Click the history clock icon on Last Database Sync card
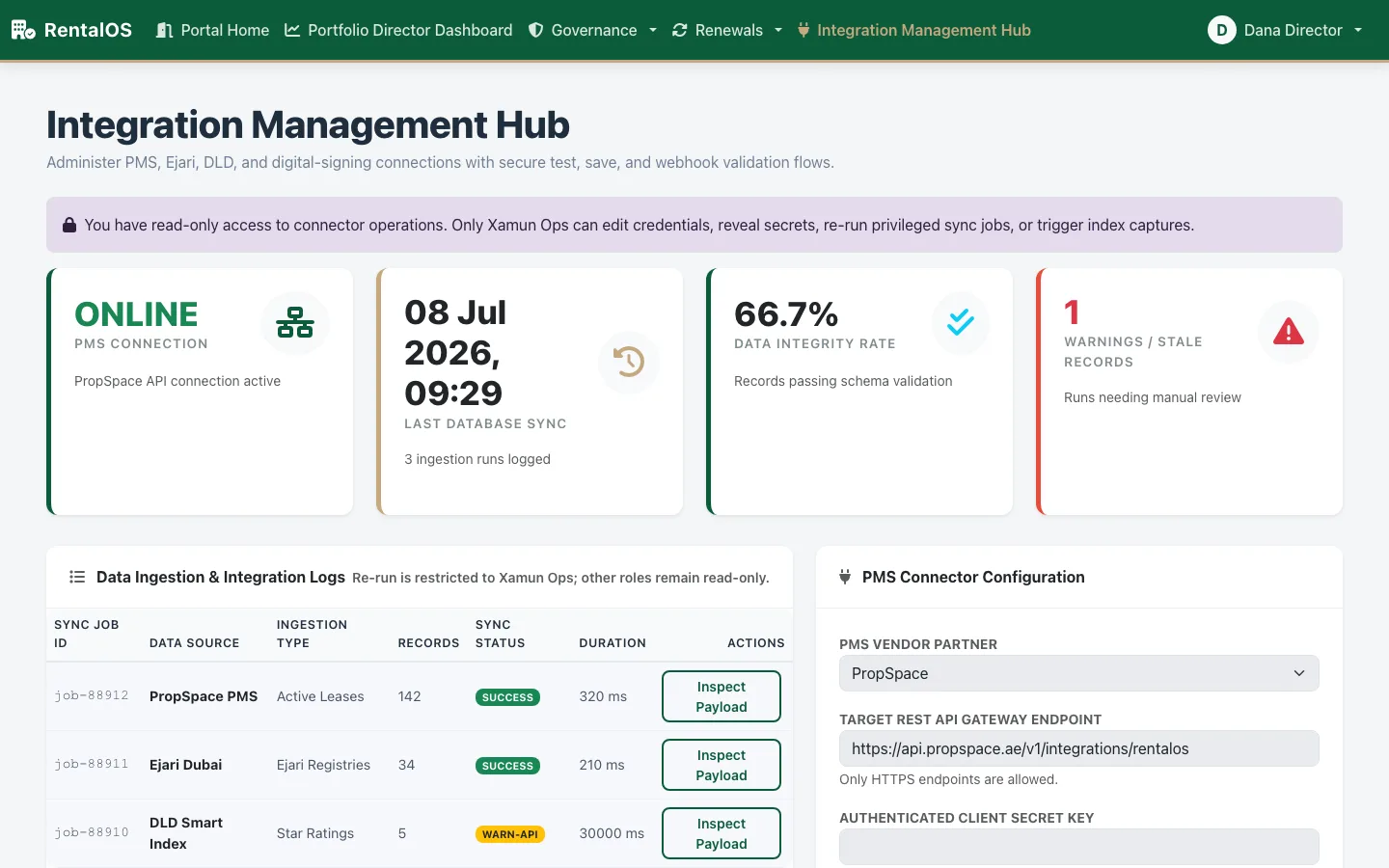 [x=629, y=362]
